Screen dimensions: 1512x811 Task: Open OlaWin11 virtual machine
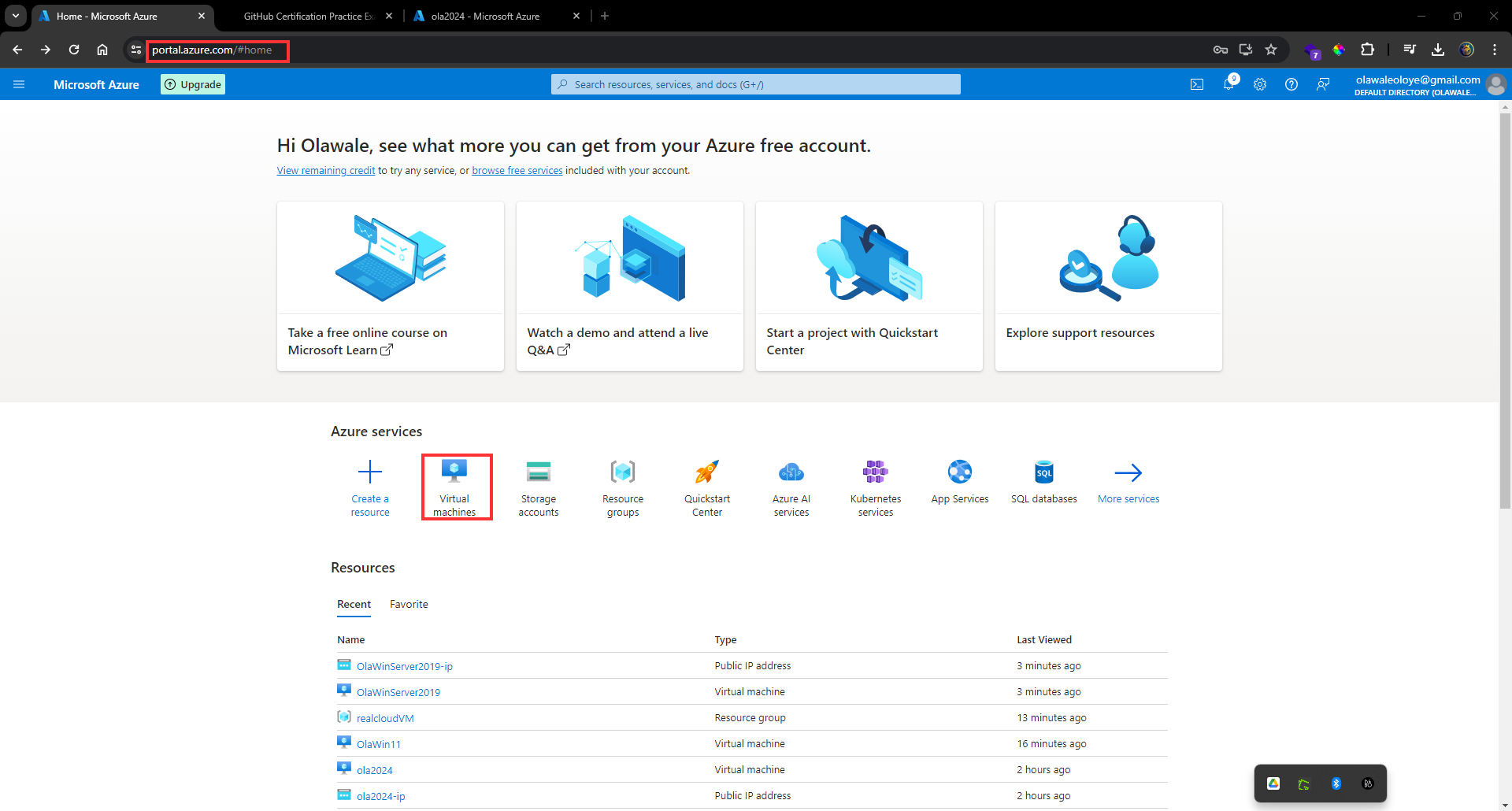click(379, 744)
